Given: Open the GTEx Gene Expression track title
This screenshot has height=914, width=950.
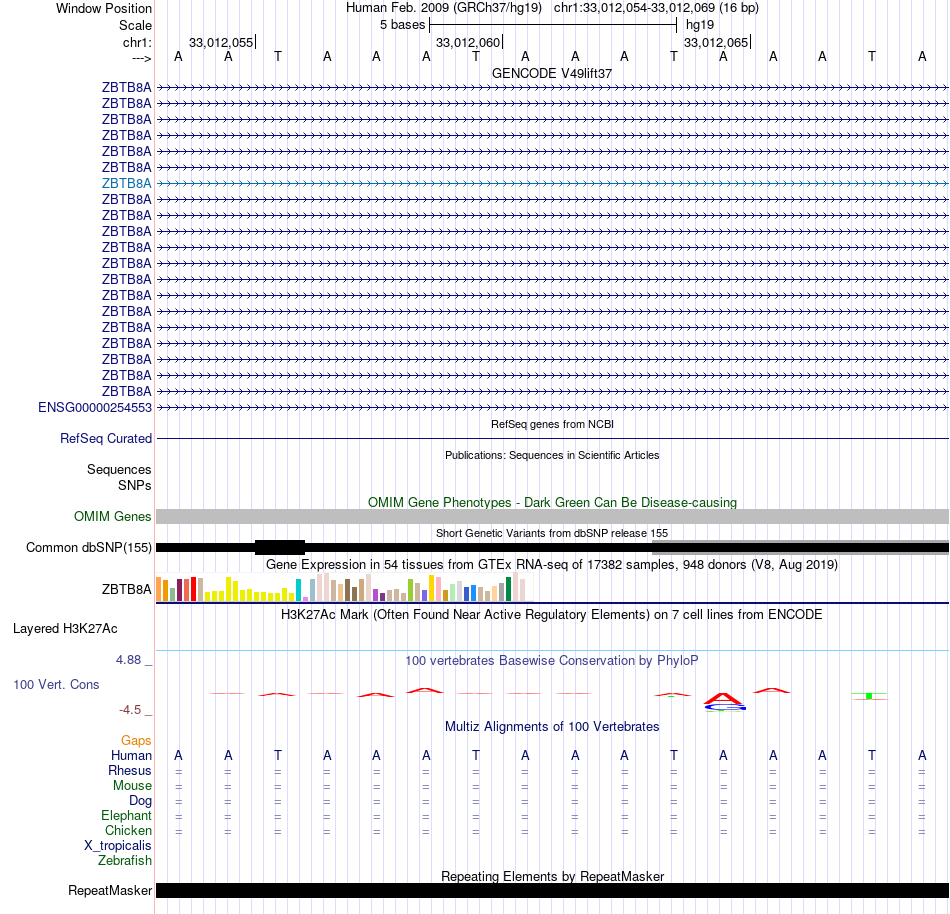Looking at the screenshot, I should (552, 565).
